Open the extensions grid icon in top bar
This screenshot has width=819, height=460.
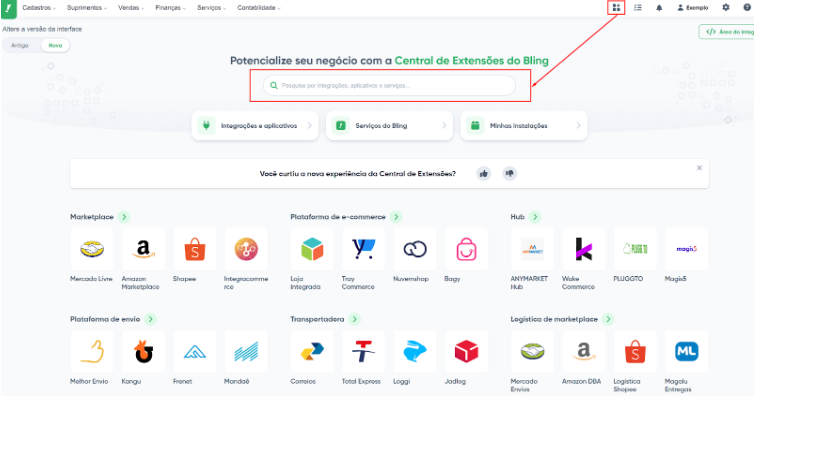pos(616,7)
